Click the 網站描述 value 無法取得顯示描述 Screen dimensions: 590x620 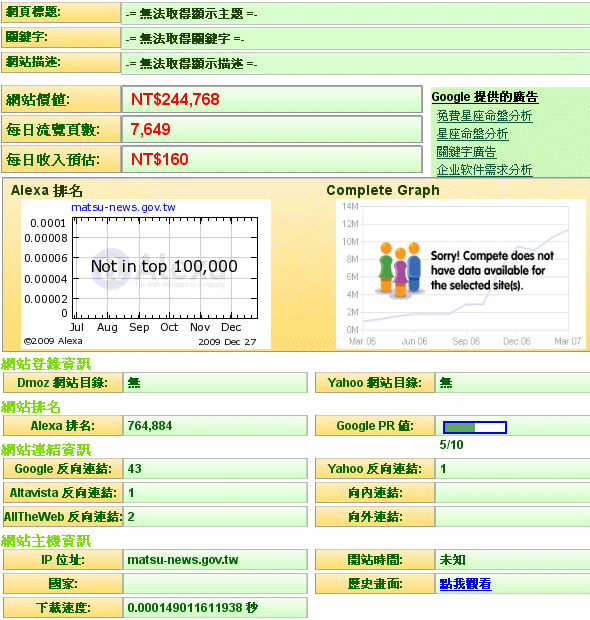(x=191, y=64)
